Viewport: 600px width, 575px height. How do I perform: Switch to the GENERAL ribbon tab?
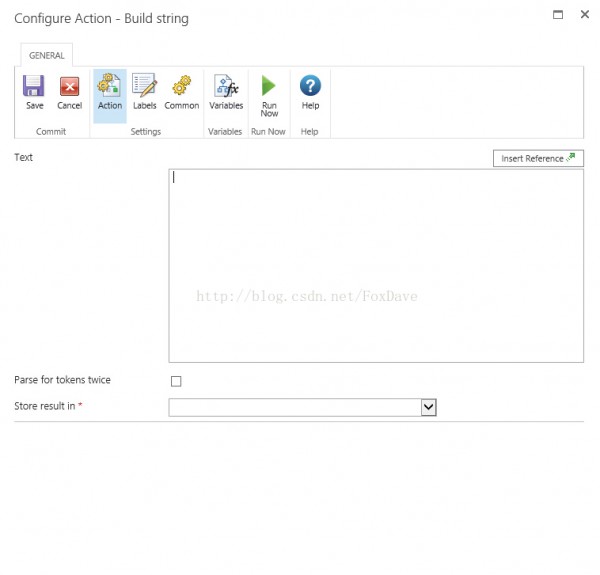click(47, 55)
